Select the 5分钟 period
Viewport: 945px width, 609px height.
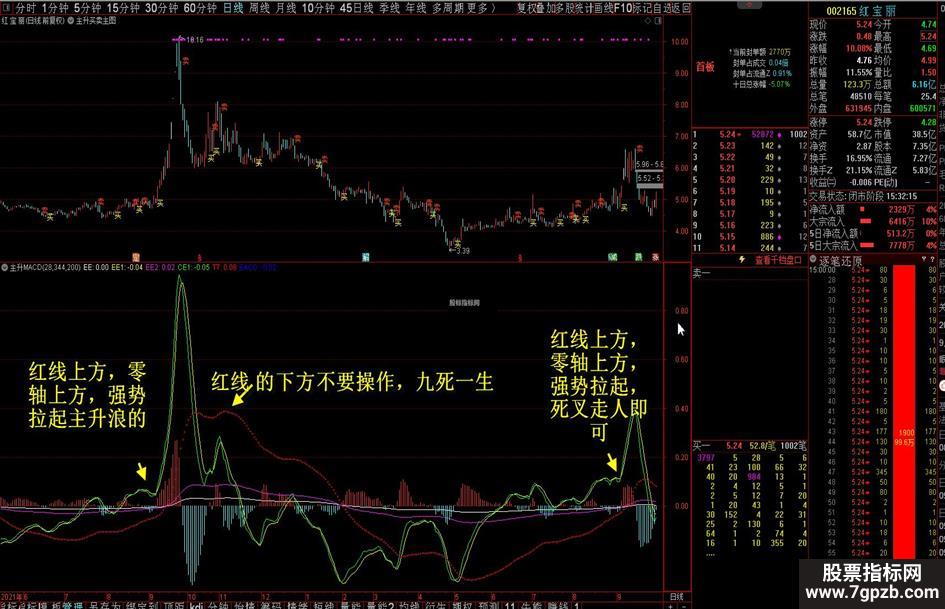87,8
